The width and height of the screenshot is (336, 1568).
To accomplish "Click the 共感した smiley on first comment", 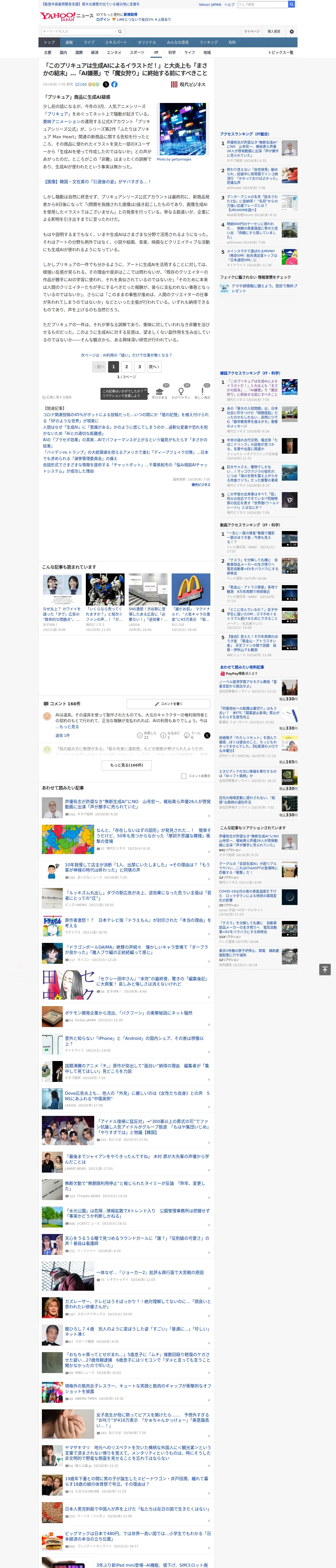I will click(x=140, y=735).
